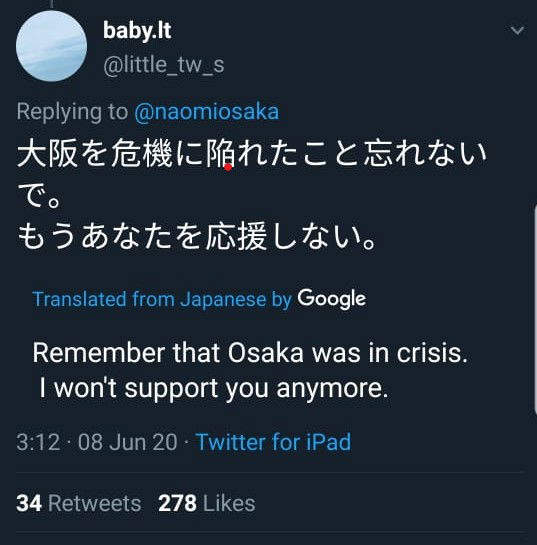Expand the tweet options chevron

click(517, 30)
